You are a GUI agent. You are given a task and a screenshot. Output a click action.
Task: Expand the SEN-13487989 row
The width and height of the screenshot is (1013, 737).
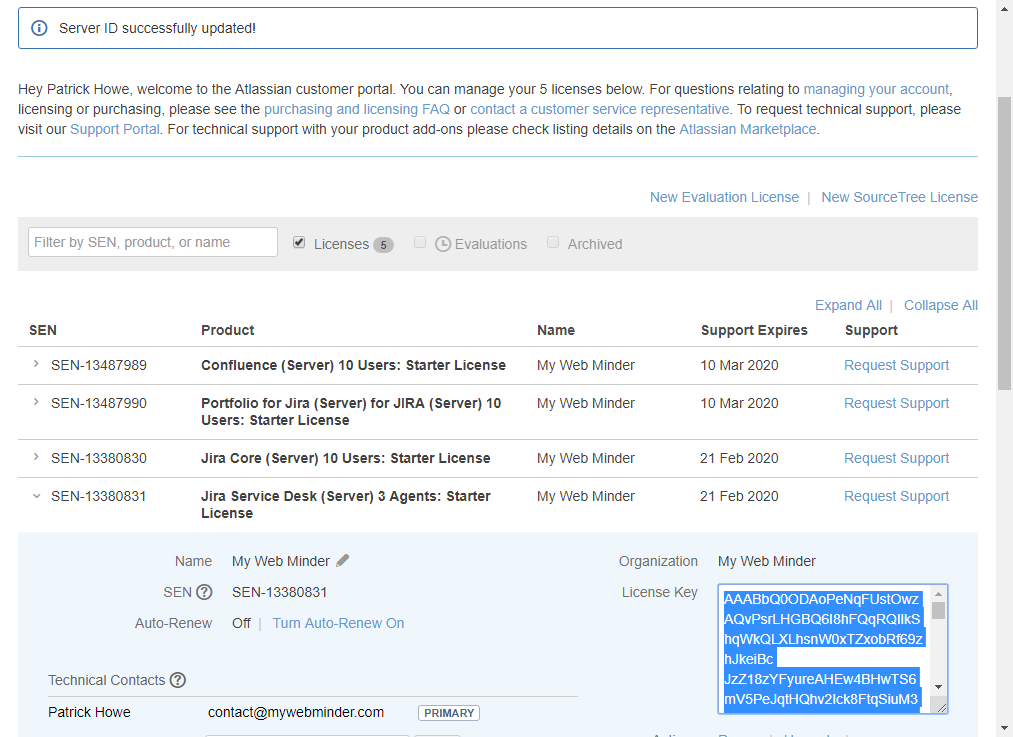point(36,364)
